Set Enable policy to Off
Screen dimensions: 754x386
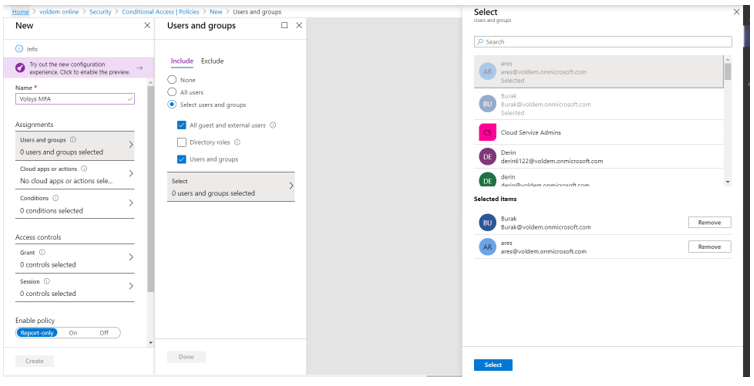tap(104, 333)
